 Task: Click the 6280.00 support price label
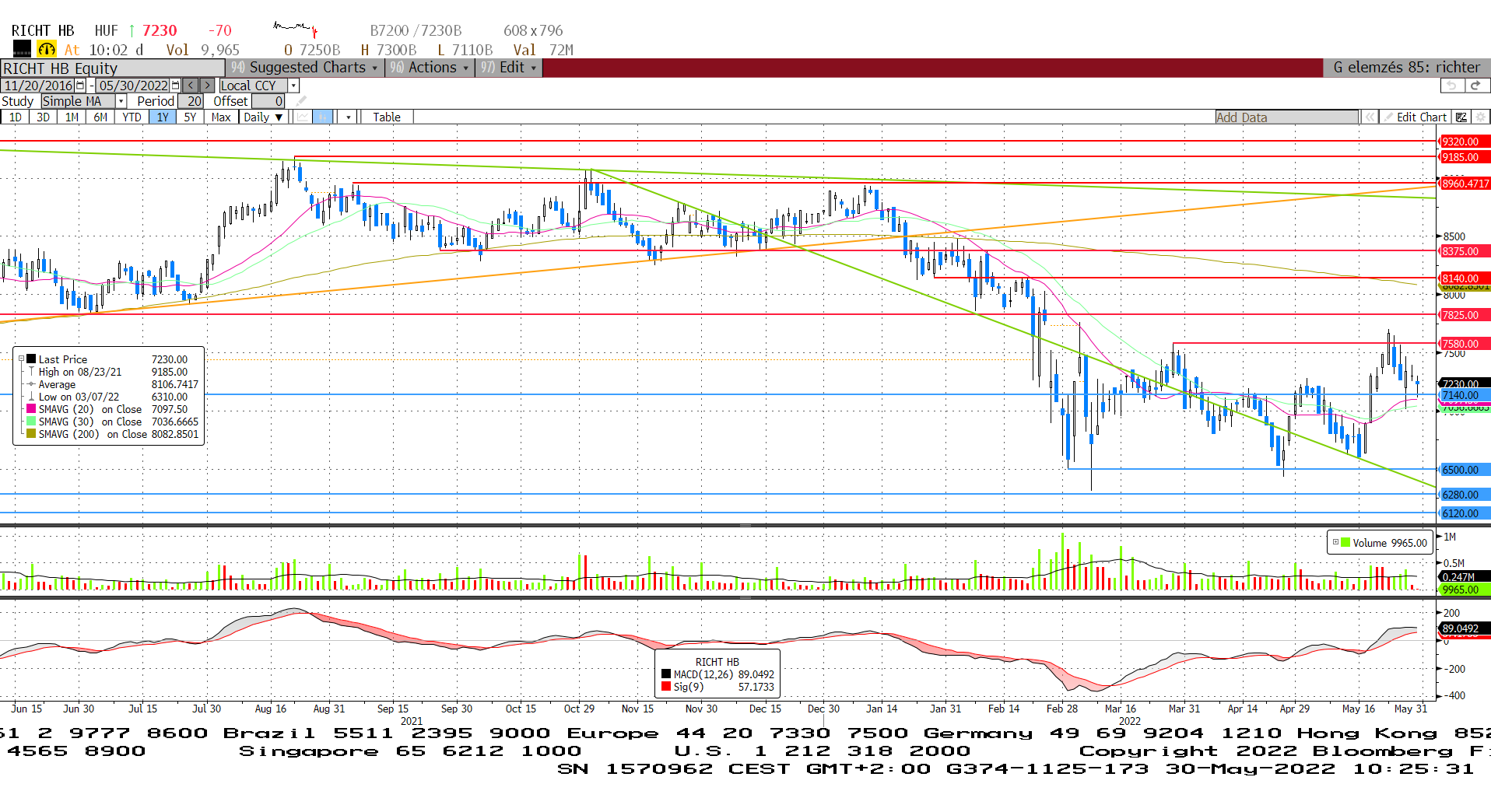pos(1465,495)
